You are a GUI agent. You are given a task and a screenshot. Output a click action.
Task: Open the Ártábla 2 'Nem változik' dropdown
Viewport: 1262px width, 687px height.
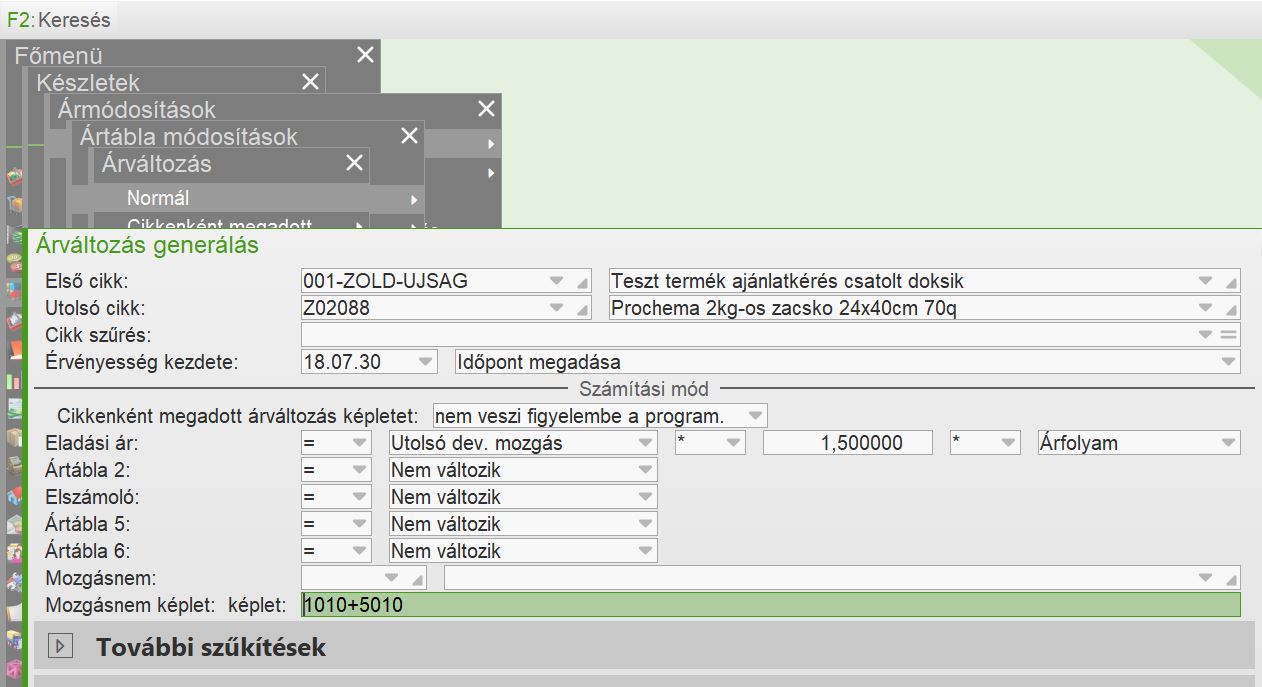(646, 470)
